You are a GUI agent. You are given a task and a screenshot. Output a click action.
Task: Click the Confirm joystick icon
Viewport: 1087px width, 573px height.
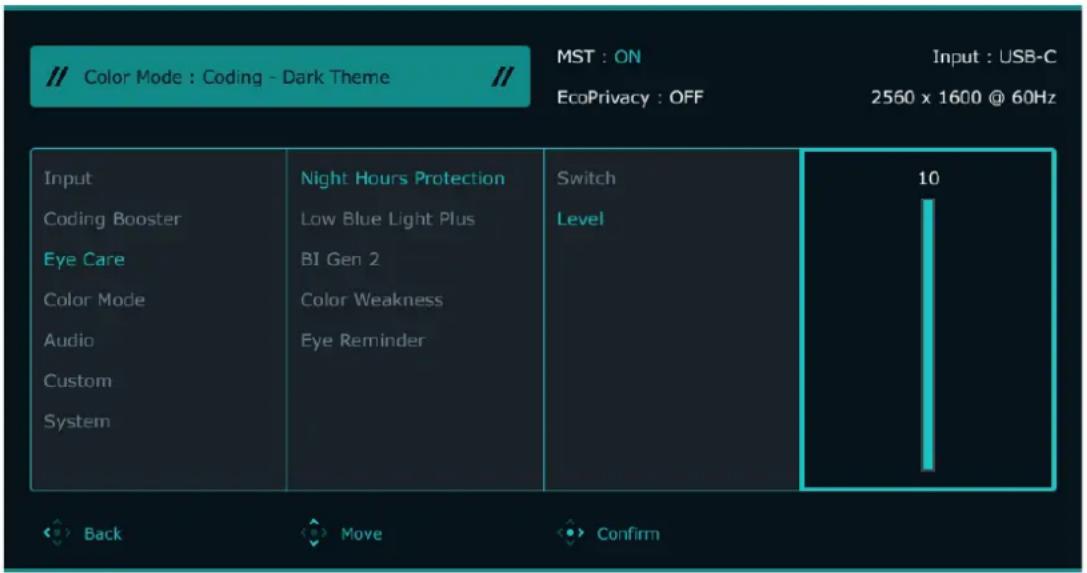click(571, 533)
